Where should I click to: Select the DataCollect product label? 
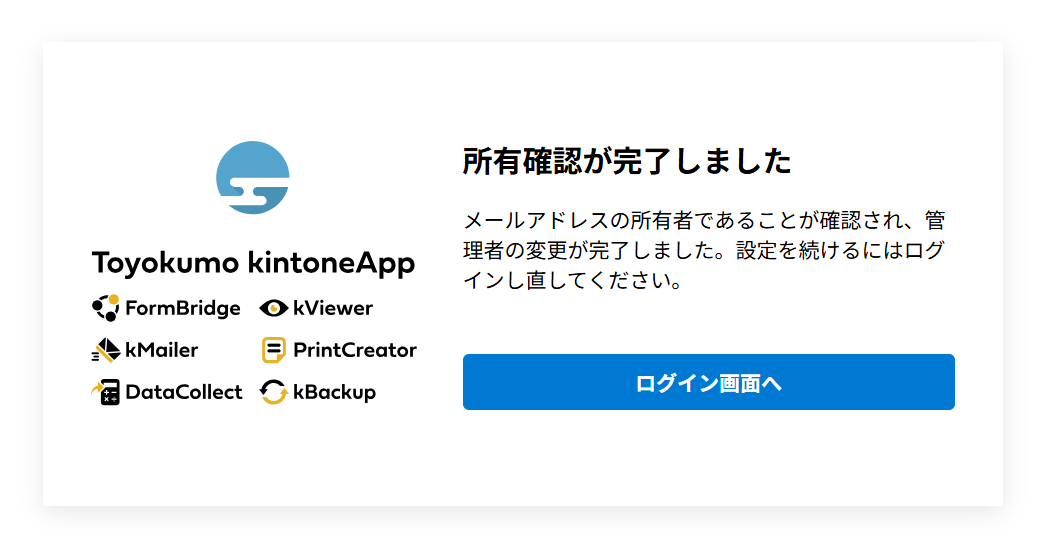184,392
